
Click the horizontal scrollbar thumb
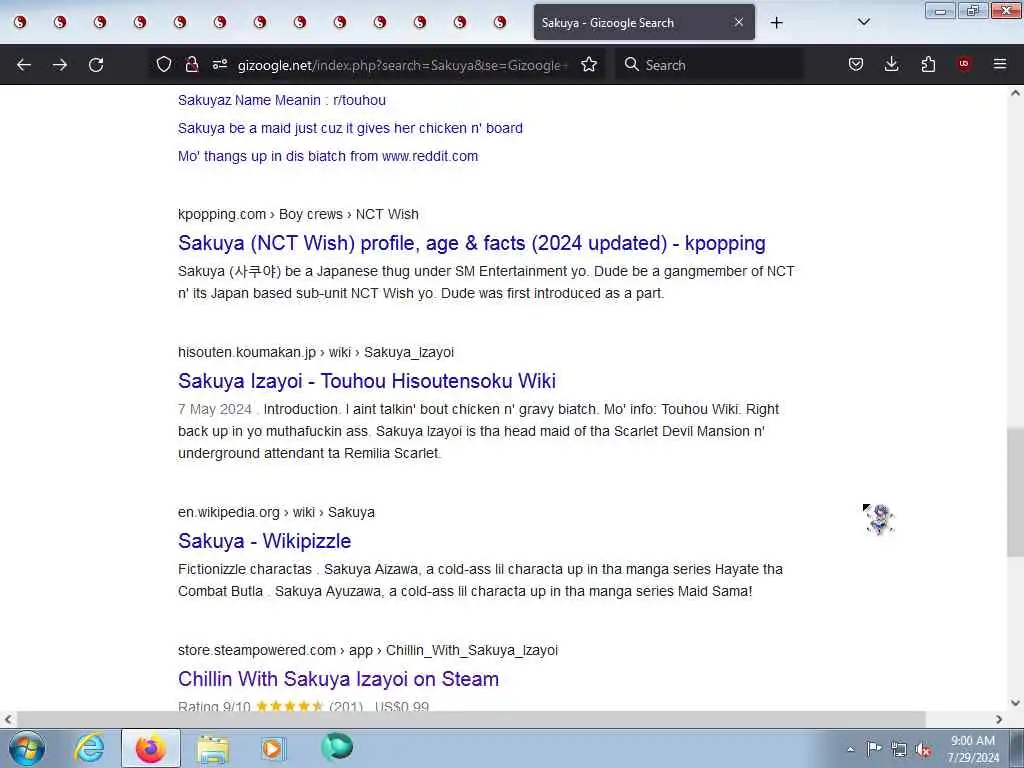(x=471, y=719)
